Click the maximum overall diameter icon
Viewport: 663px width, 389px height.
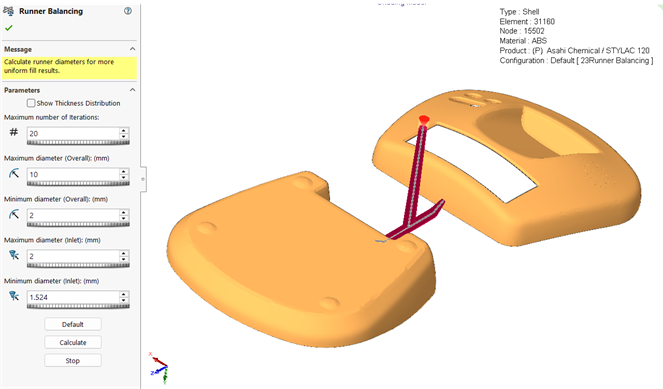pos(14,173)
